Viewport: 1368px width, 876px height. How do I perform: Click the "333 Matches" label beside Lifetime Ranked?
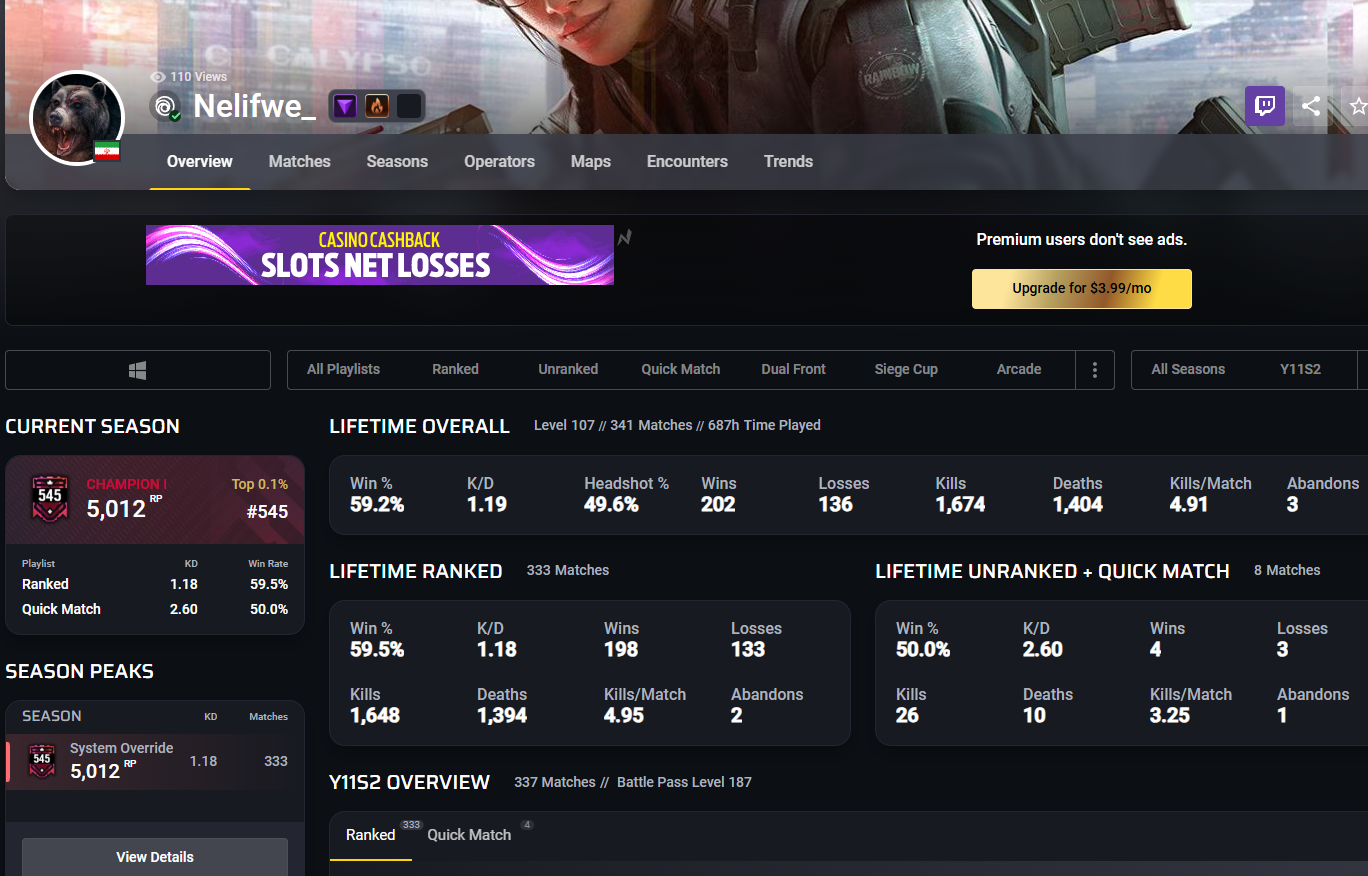tap(568, 570)
